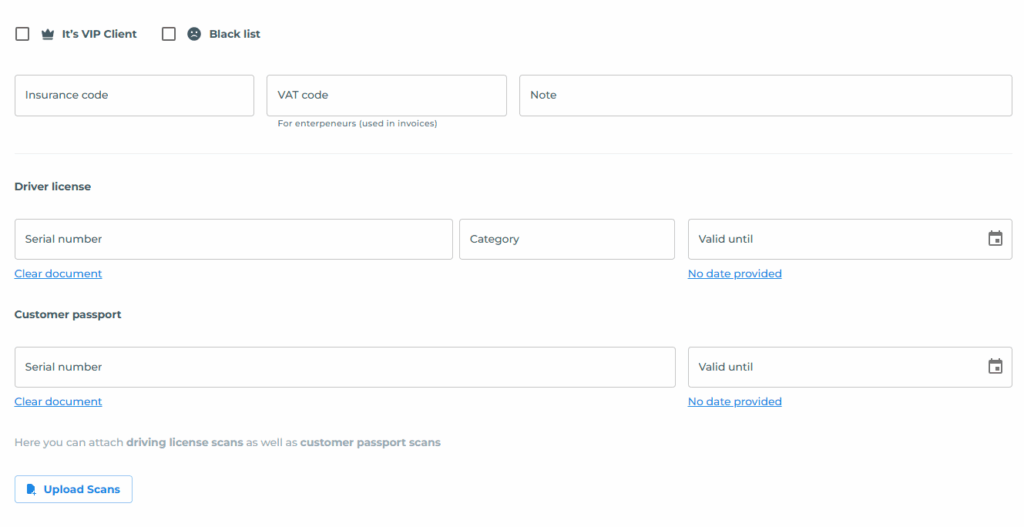Click the file icon in Upload Scans
The image size is (1024, 527).
click(31, 489)
